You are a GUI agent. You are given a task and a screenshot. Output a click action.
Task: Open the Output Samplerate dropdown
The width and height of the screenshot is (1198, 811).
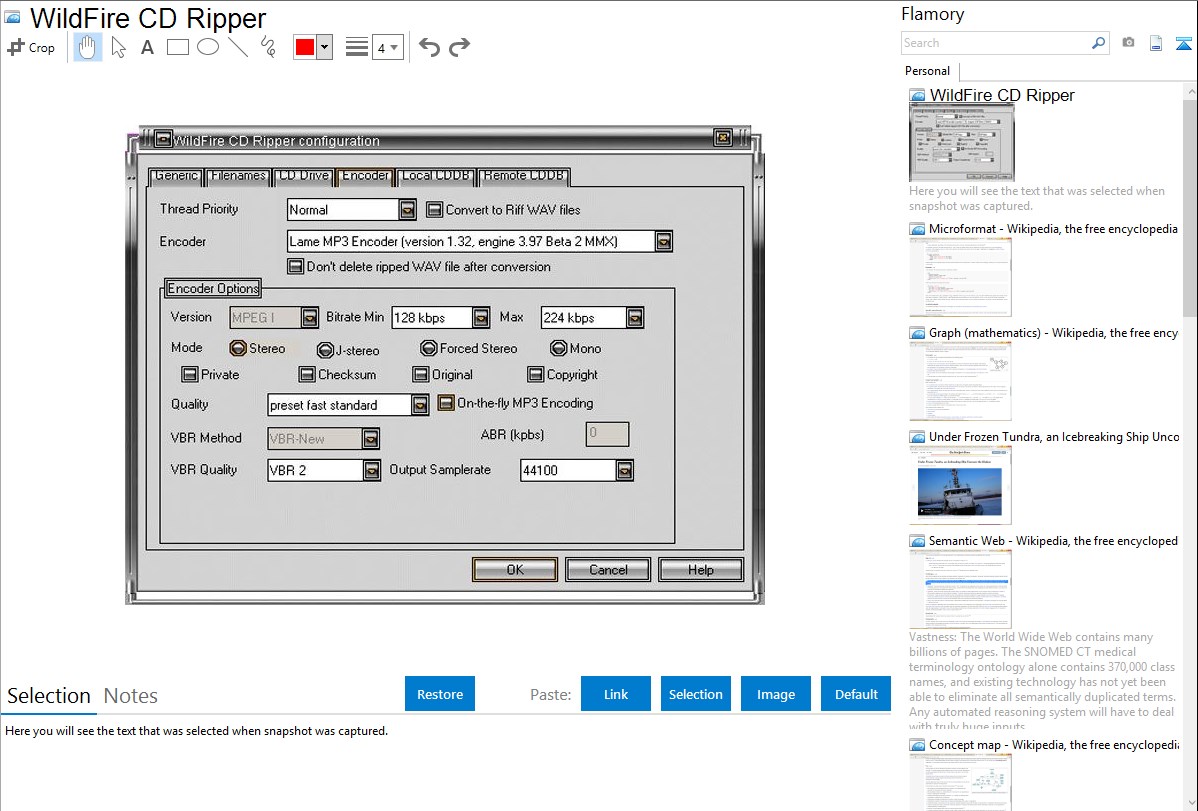pos(624,470)
